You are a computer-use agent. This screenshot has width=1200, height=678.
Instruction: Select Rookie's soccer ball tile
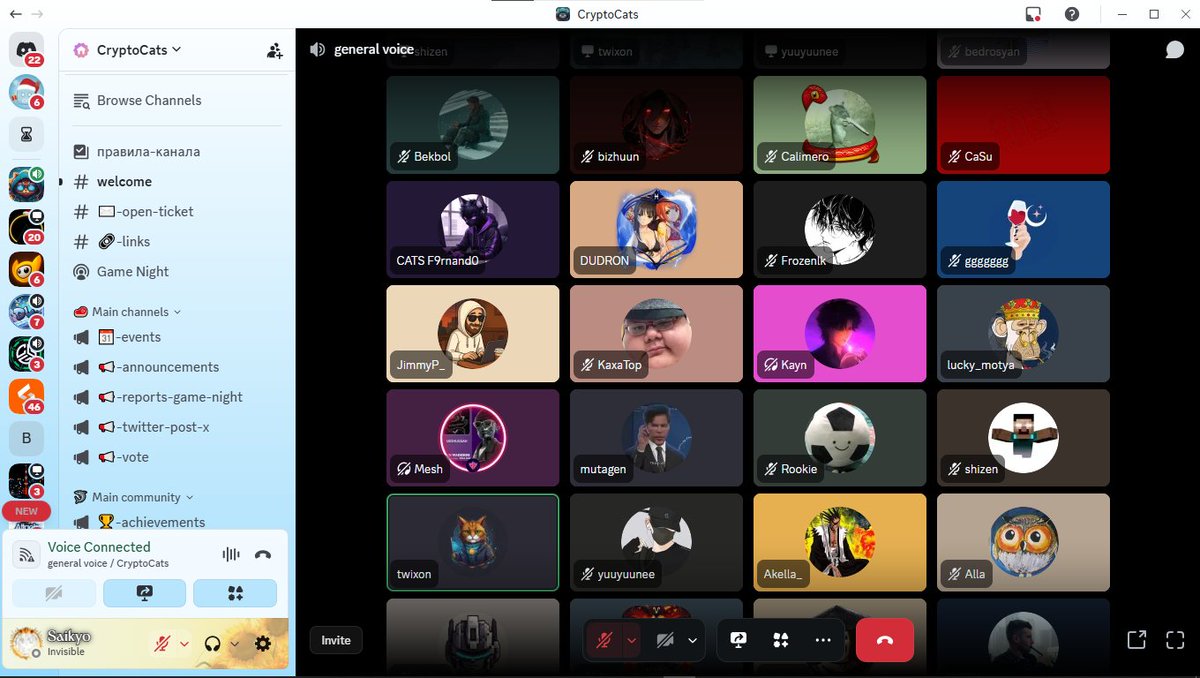coord(840,437)
